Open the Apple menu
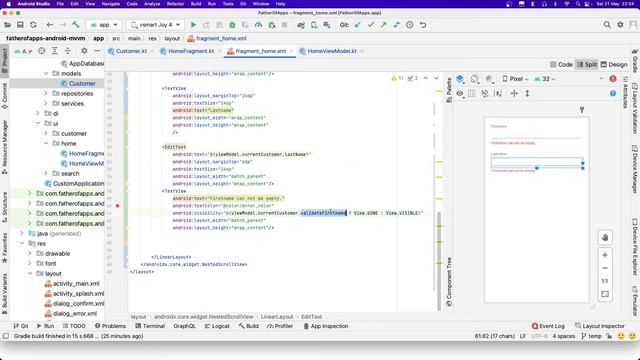This screenshot has width=640, height=360. click(x=9, y=4)
